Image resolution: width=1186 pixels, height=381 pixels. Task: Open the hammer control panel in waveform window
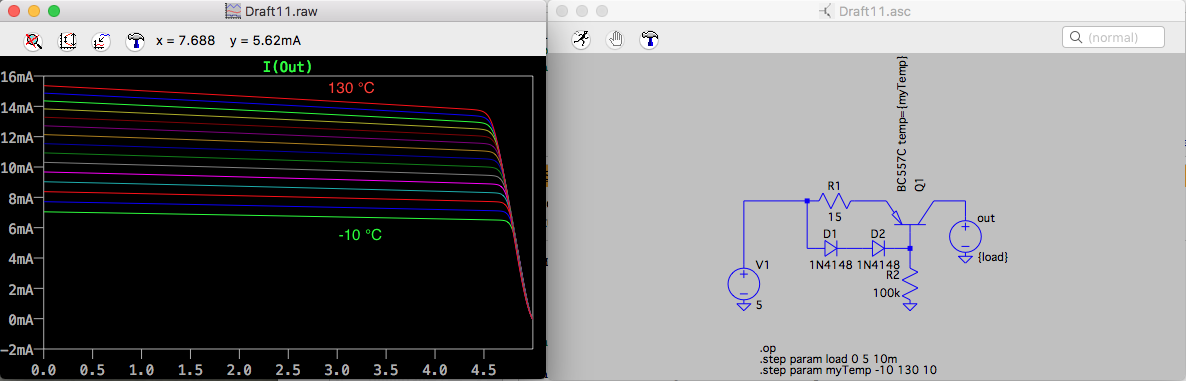[135, 40]
